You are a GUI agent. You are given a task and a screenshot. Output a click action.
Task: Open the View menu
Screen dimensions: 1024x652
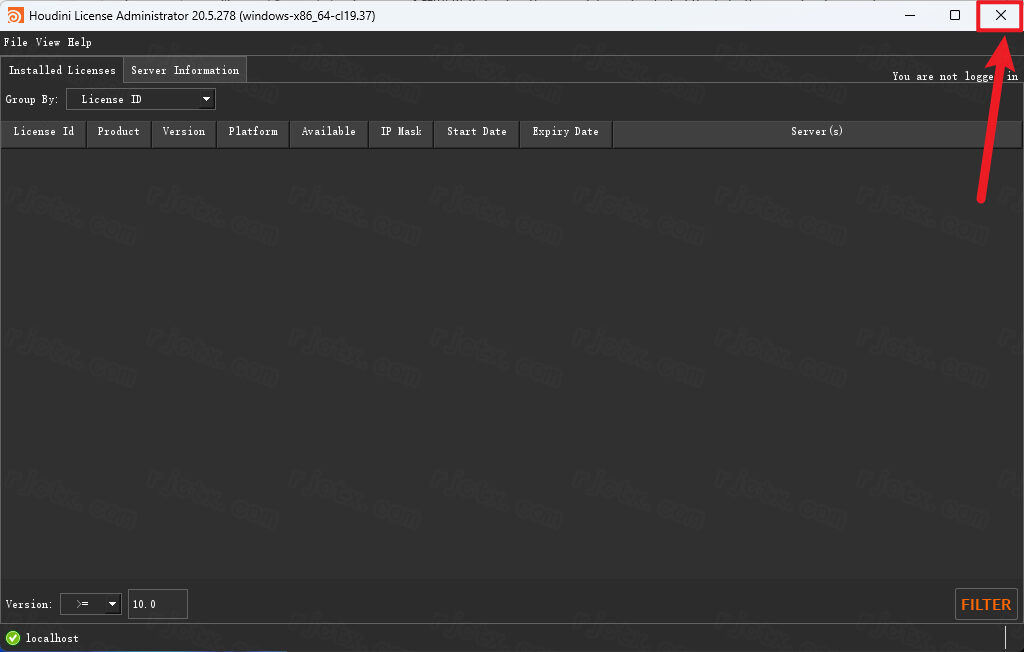pyautogui.click(x=48, y=43)
